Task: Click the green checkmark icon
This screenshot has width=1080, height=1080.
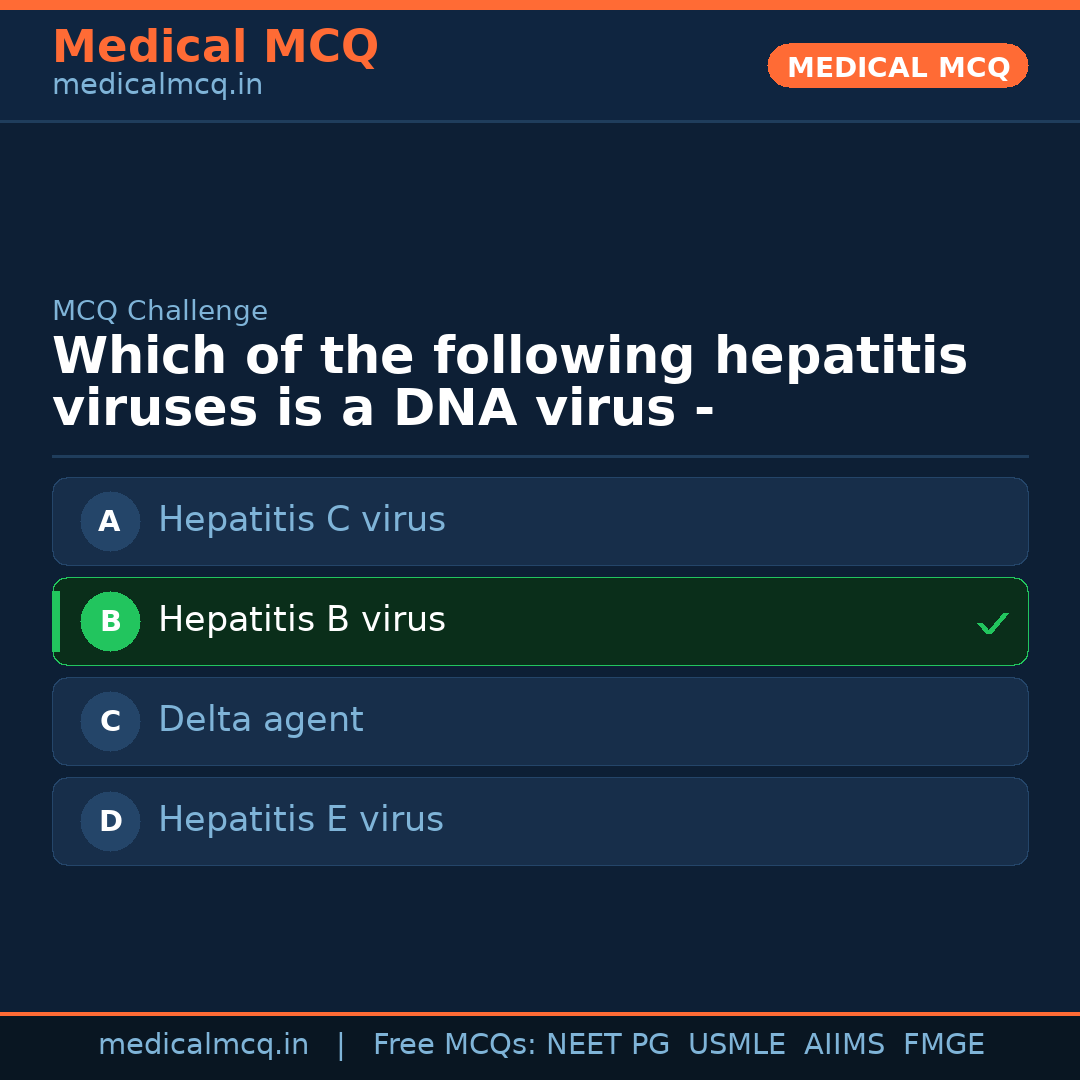Action: (x=992, y=623)
